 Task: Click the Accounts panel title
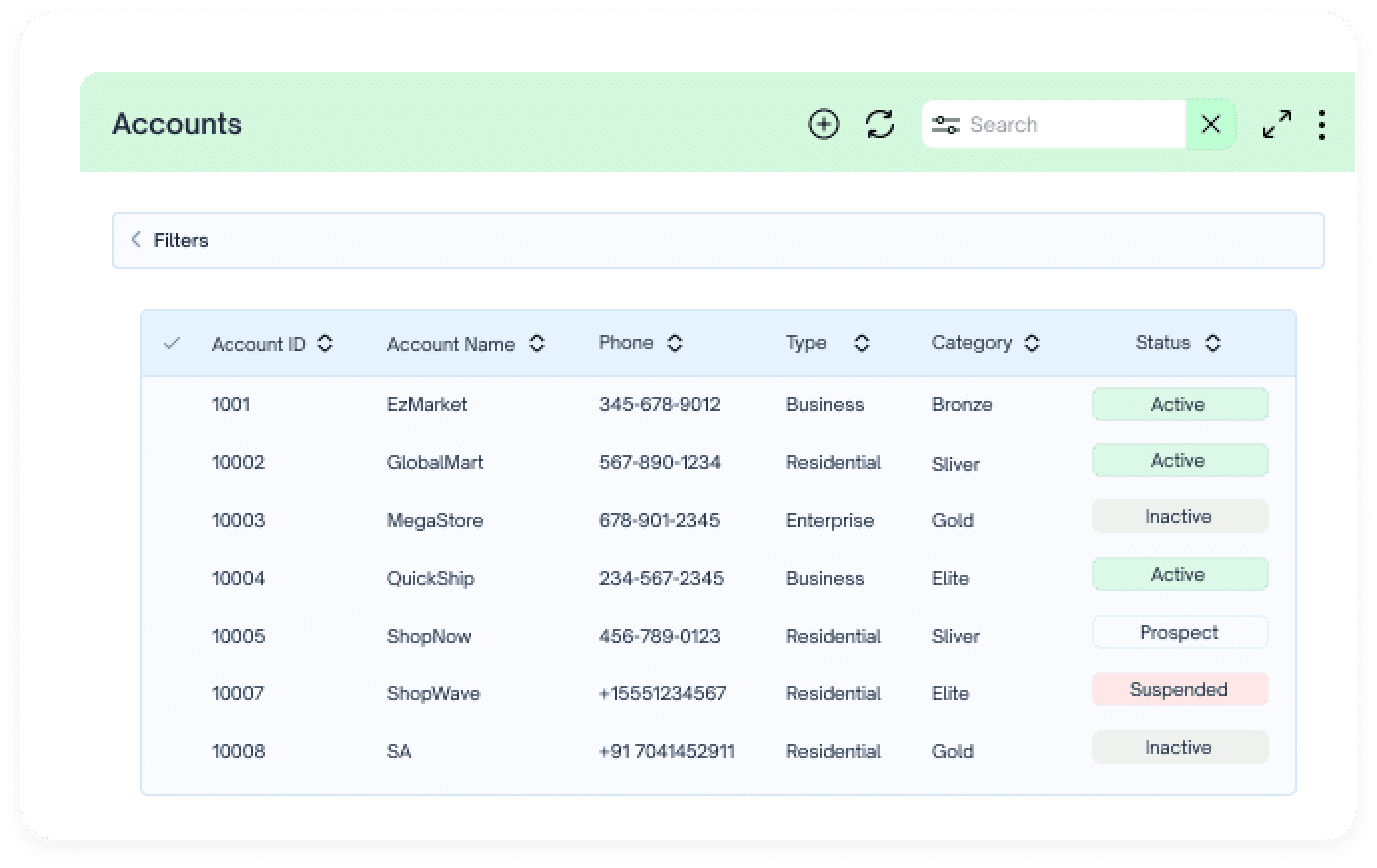tap(178, 124)
